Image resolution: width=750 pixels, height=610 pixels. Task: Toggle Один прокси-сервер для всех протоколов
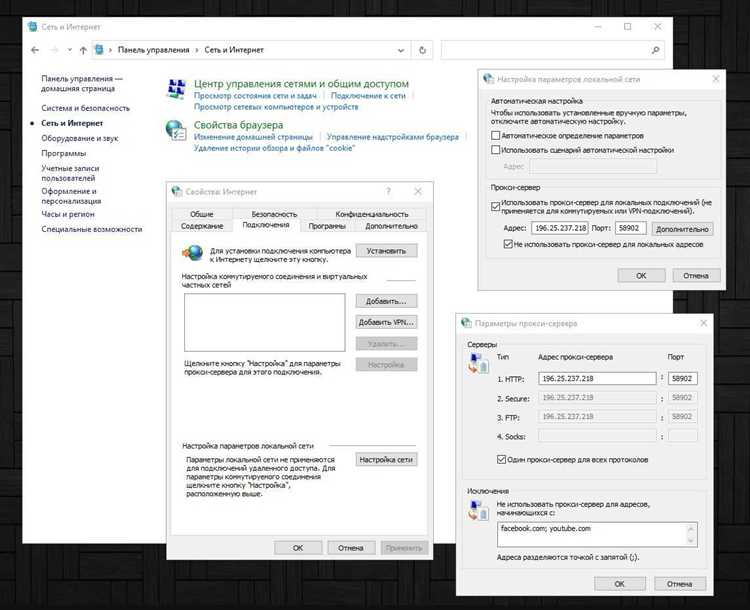(x=501, y=460)
